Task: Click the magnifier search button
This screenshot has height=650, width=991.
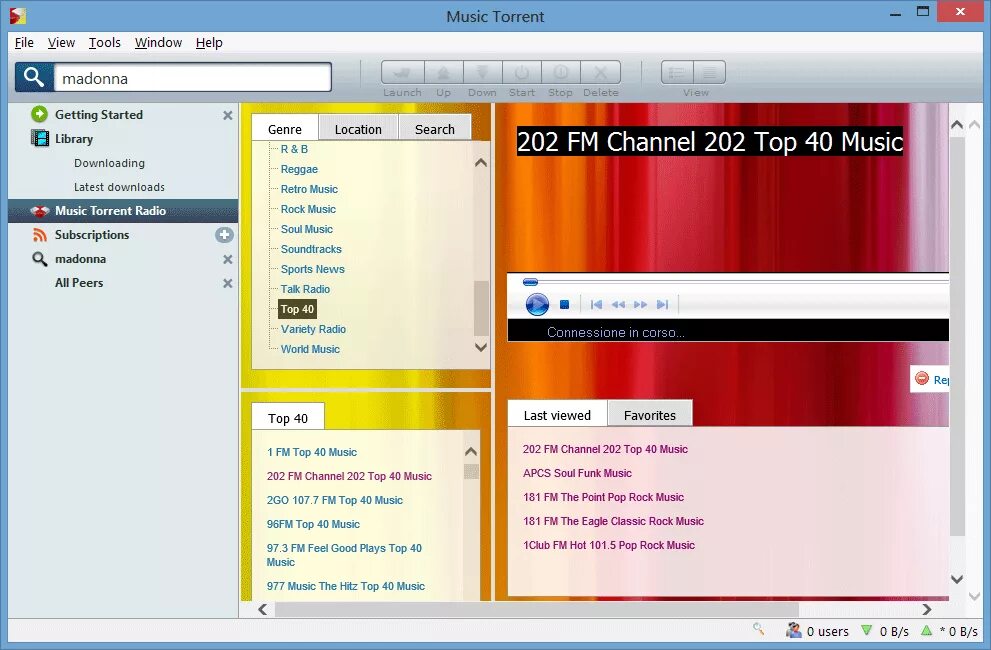Action: point(33,77)
